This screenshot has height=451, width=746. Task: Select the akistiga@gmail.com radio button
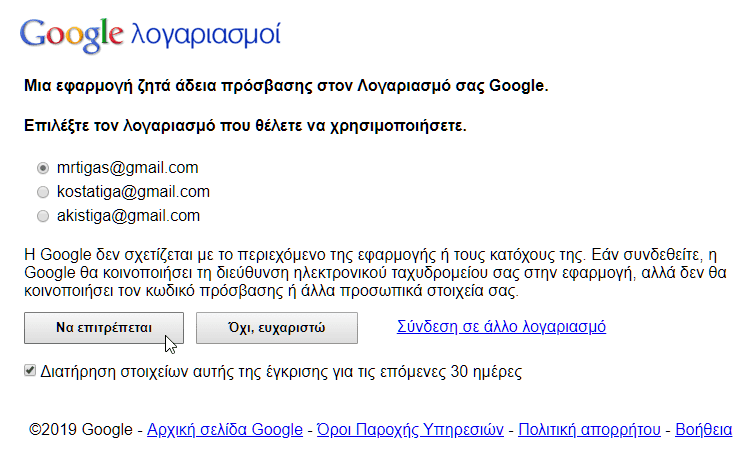coord(43,216)
